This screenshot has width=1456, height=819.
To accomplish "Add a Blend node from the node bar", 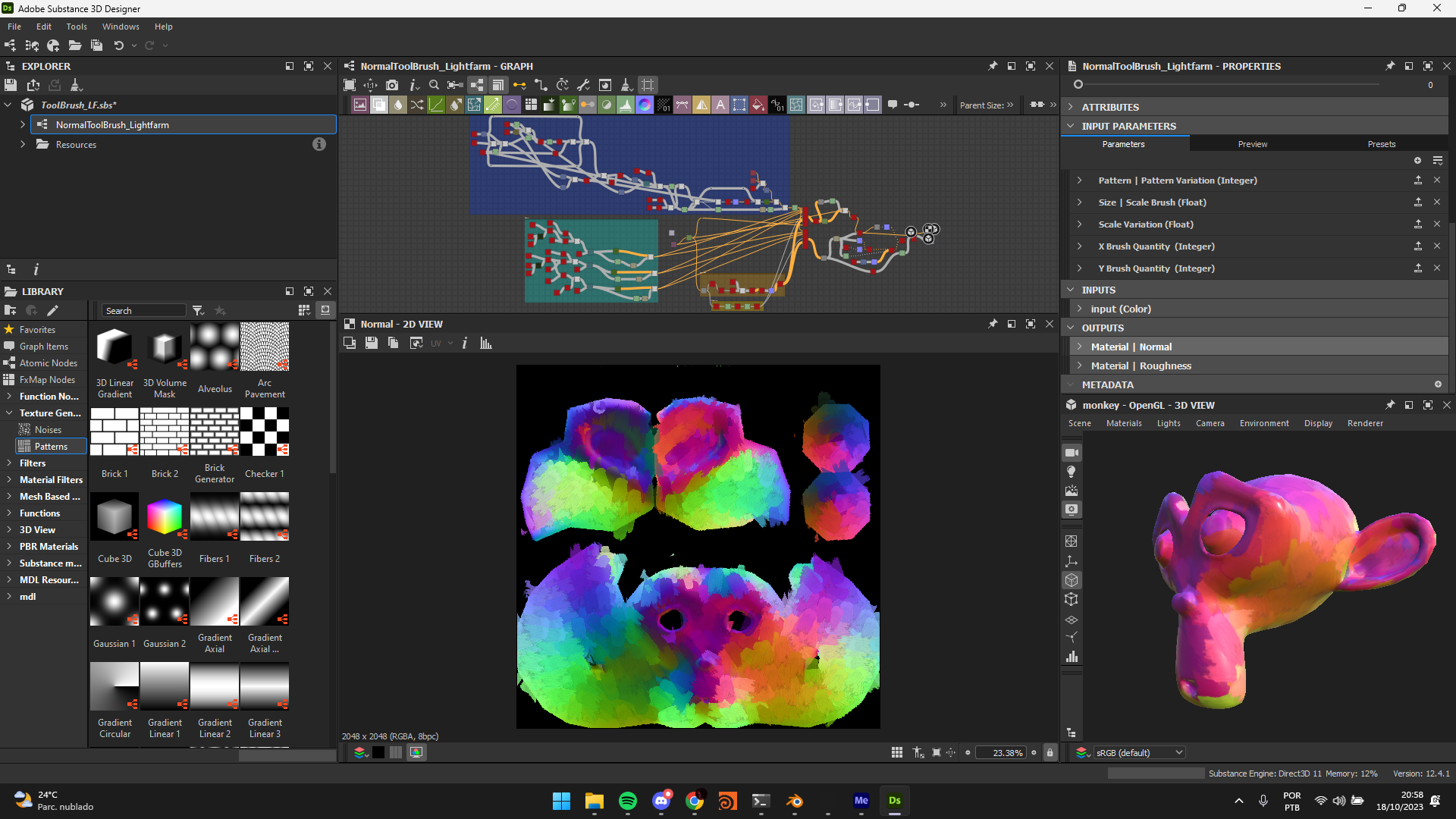I will 379,105.
